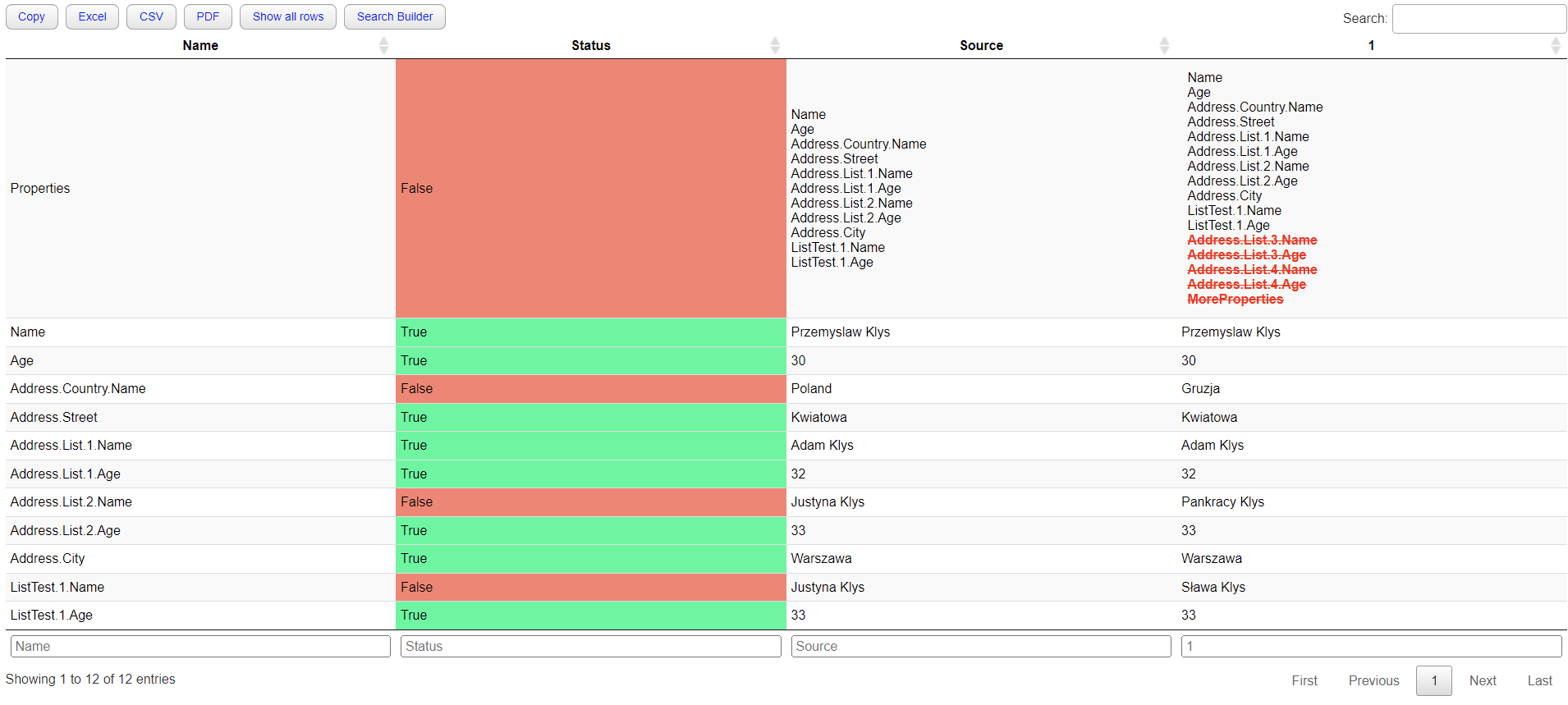Click the Name column sort arrows
The width and height of the screenshot is (1568, 705).
(x=383, y=46)
